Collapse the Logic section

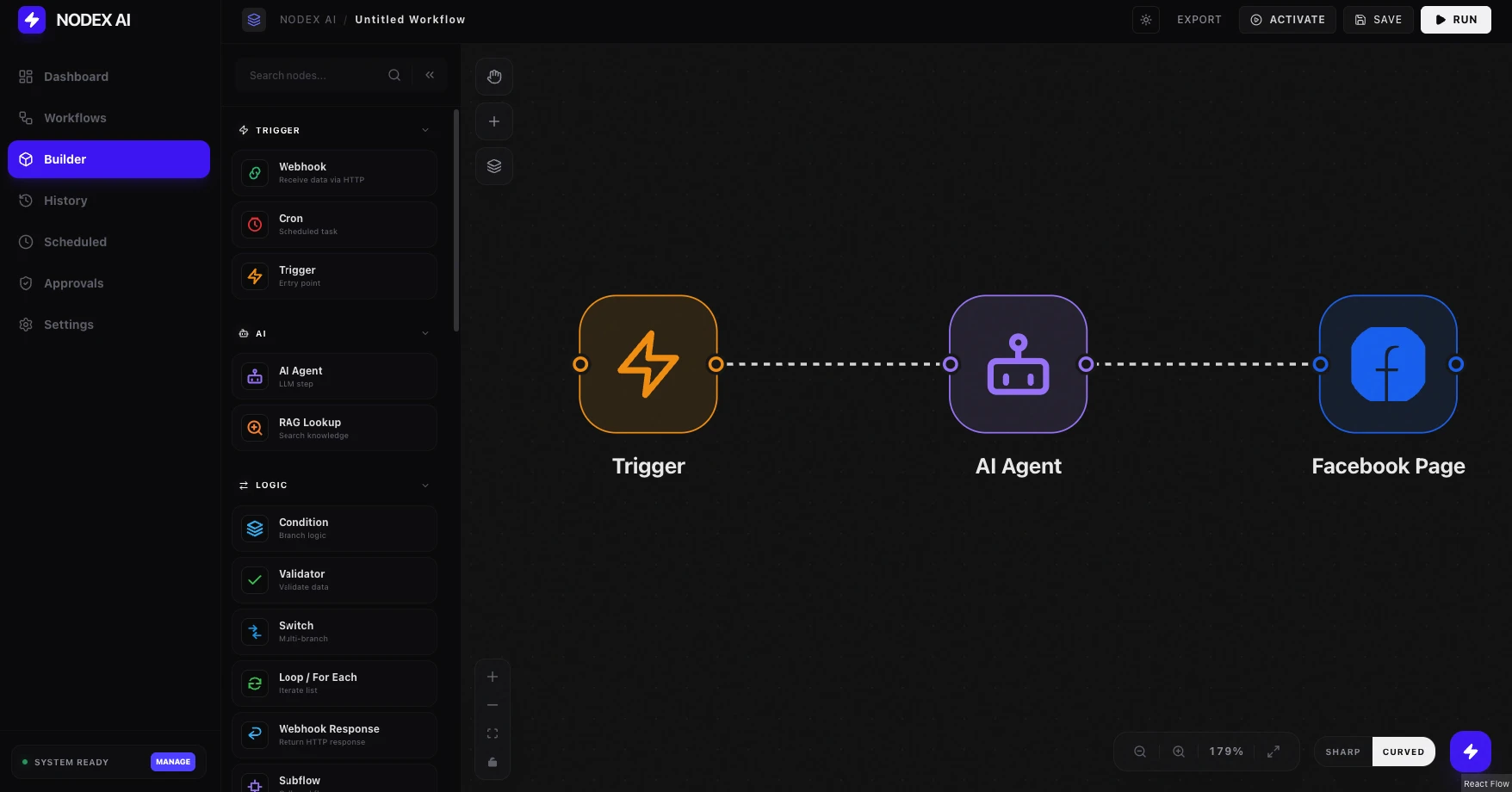(425, 486)
